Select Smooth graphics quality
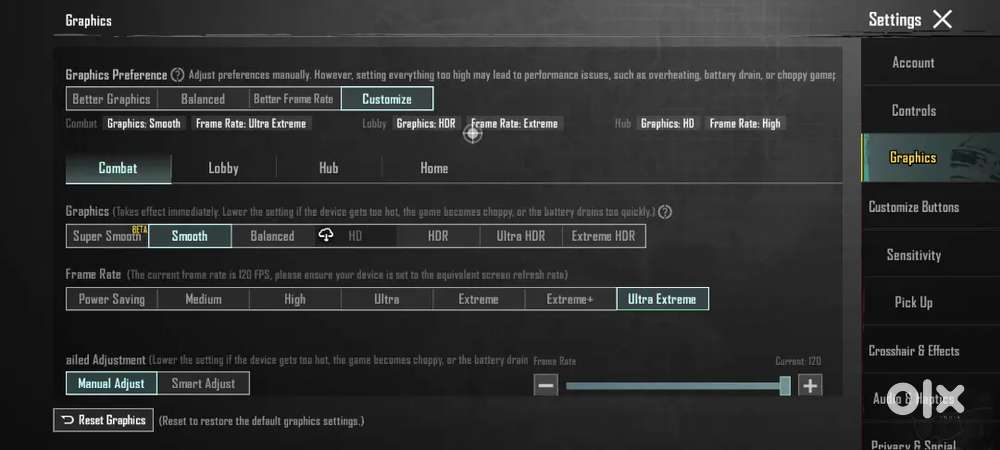The image size is (1000, 450). (189, 236)
